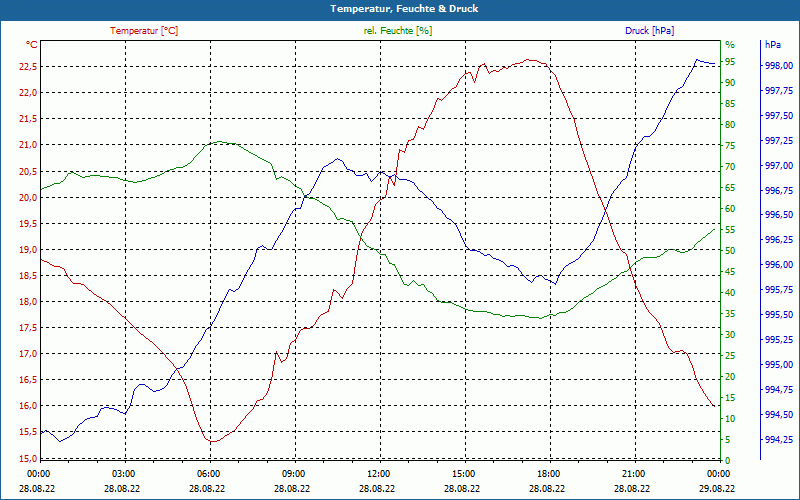Click the green "65" humidity axis value
The width and height of the screenshot is (800, 500).
coord(730,188)
